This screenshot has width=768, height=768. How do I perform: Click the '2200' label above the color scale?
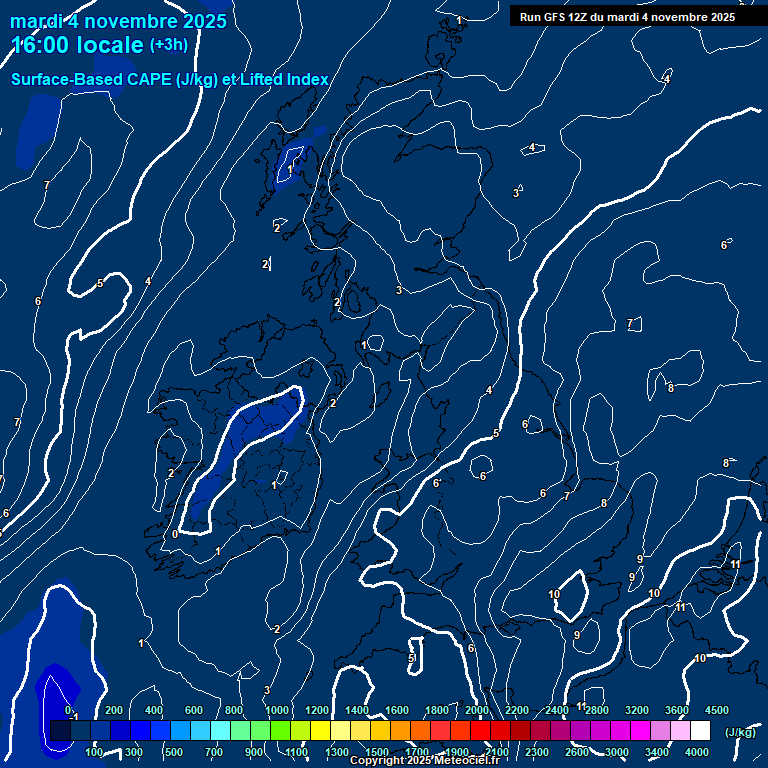coord(517,710)
